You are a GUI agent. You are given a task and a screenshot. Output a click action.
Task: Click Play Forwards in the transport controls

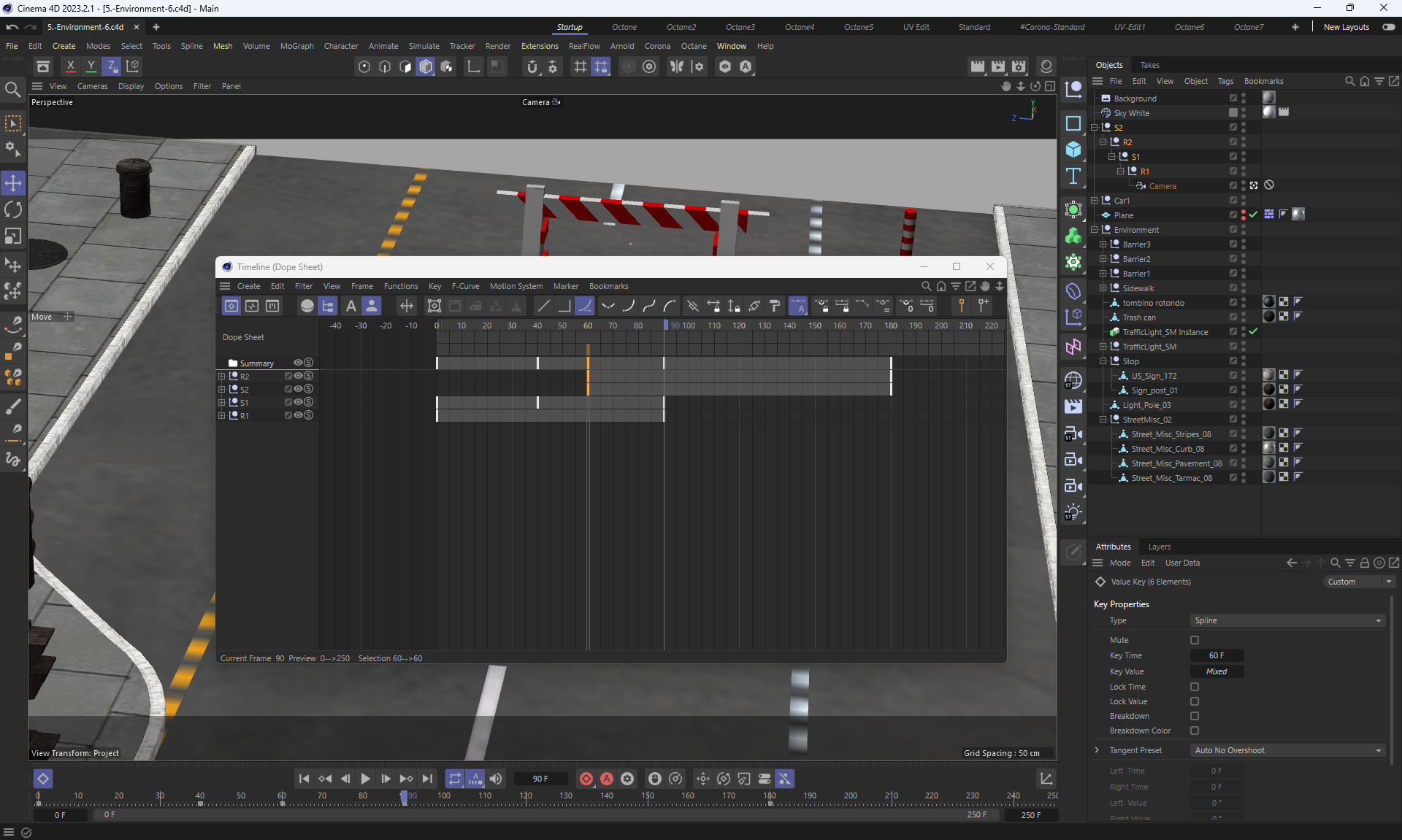click(x=366, y=779)
